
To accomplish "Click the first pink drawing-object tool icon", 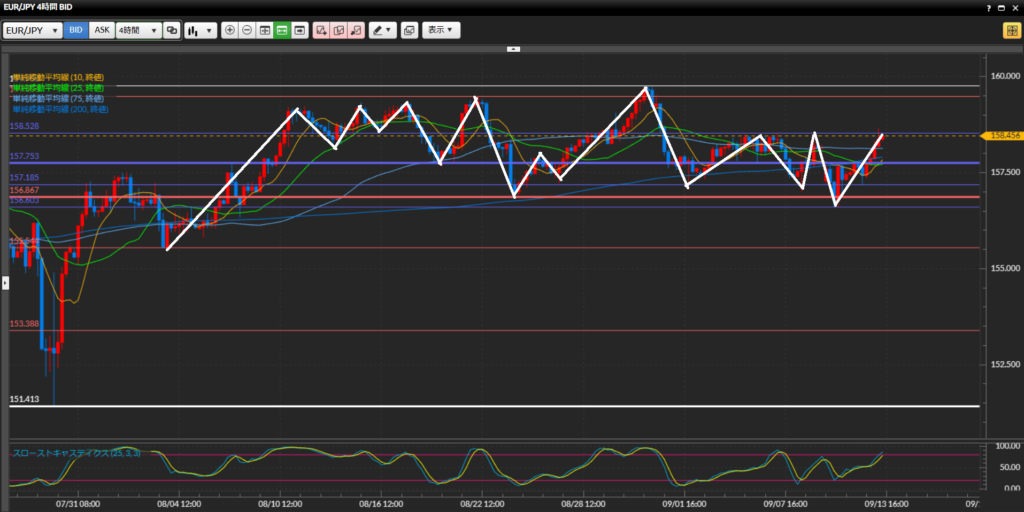I will tap(321, 30).
